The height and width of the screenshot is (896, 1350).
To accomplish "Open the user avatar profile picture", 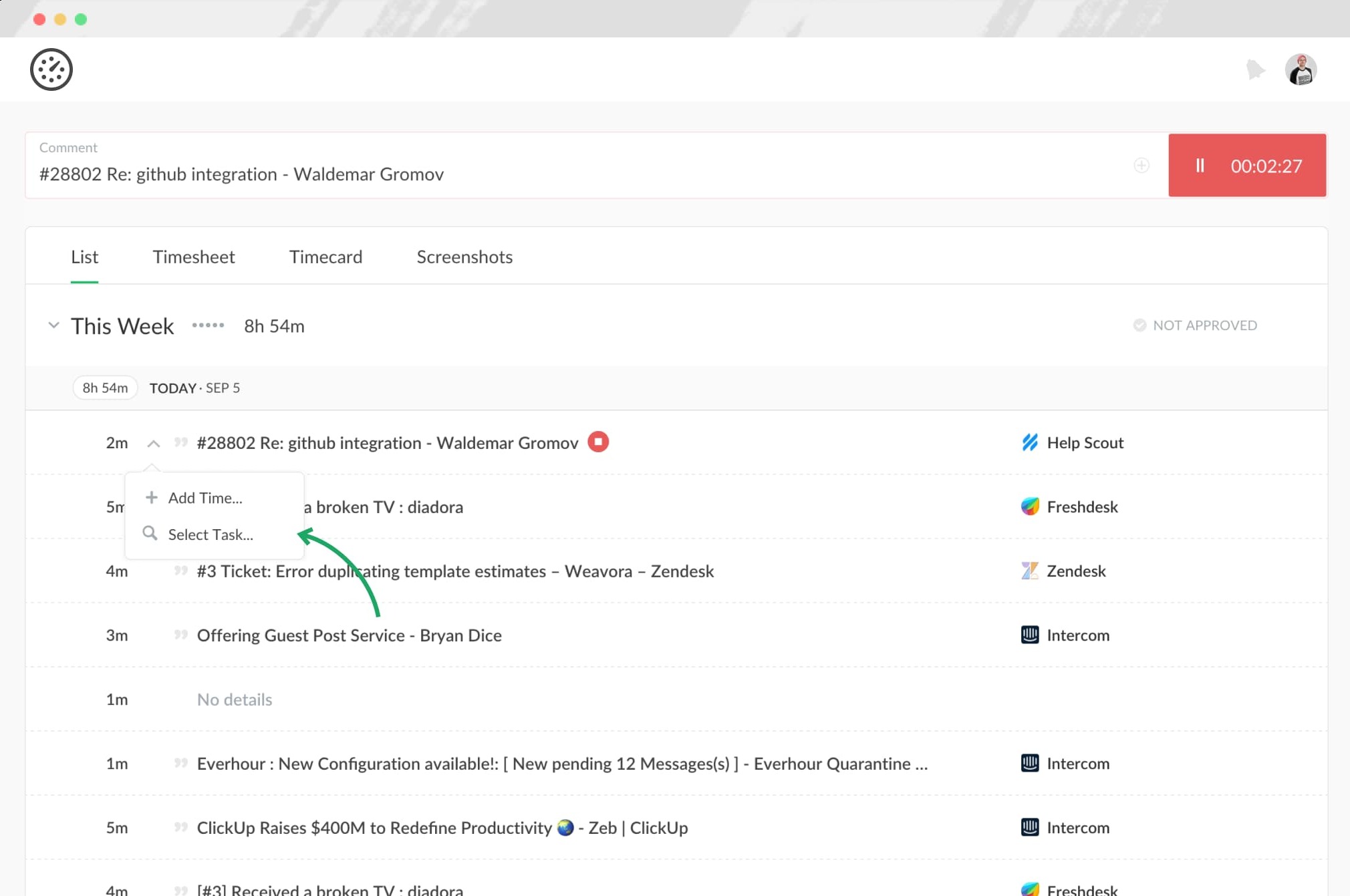I will pos(1301,69).
